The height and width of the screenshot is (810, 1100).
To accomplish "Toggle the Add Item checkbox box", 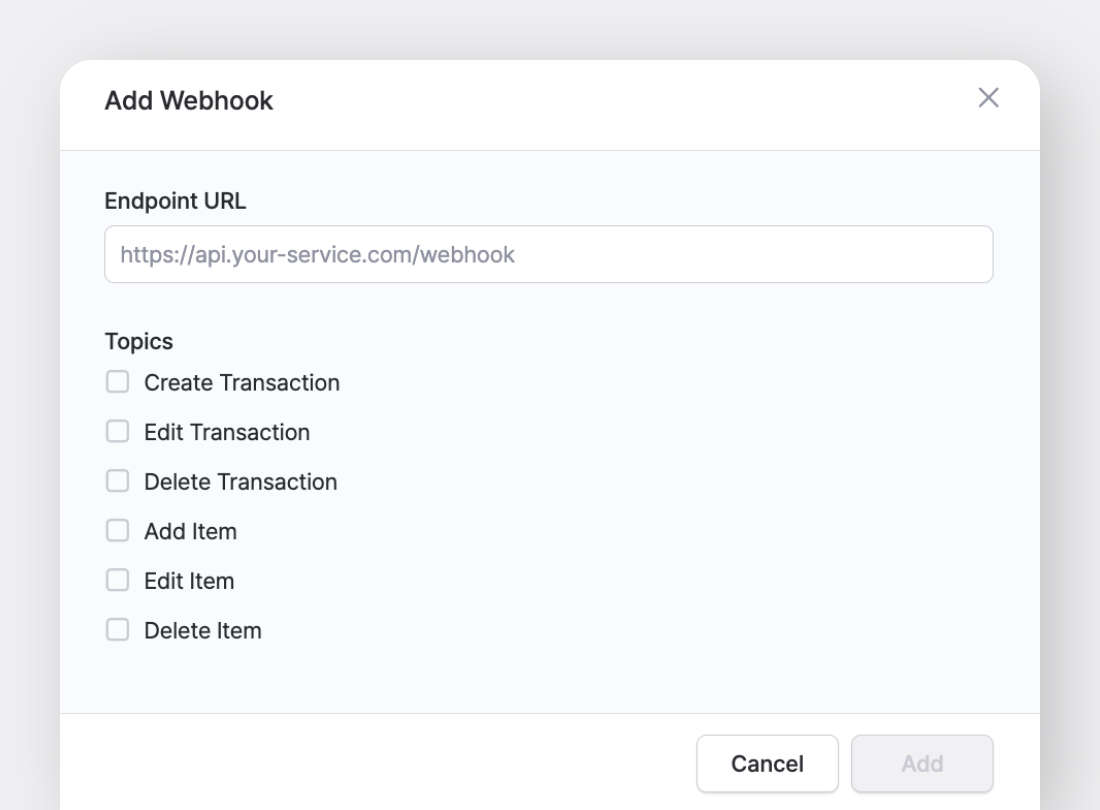I will [x=118, y=531].
